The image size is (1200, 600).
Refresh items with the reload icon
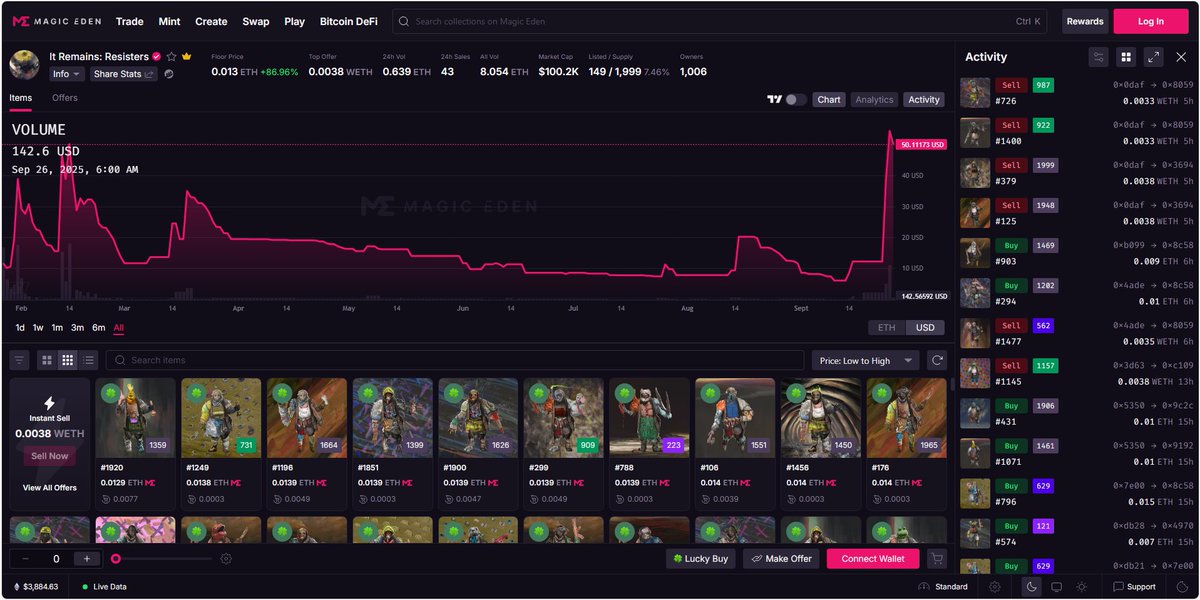click(937, 360)
